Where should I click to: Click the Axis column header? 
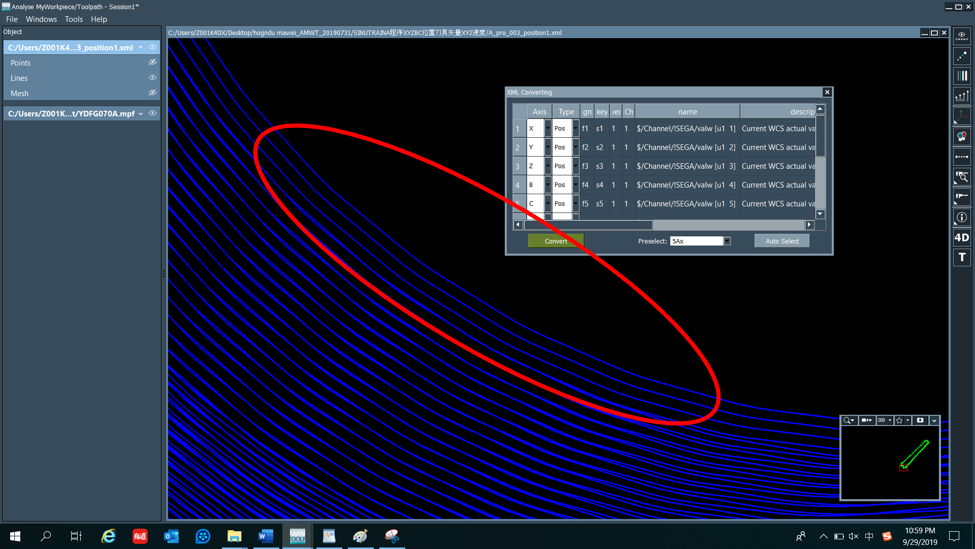point(539,111)
